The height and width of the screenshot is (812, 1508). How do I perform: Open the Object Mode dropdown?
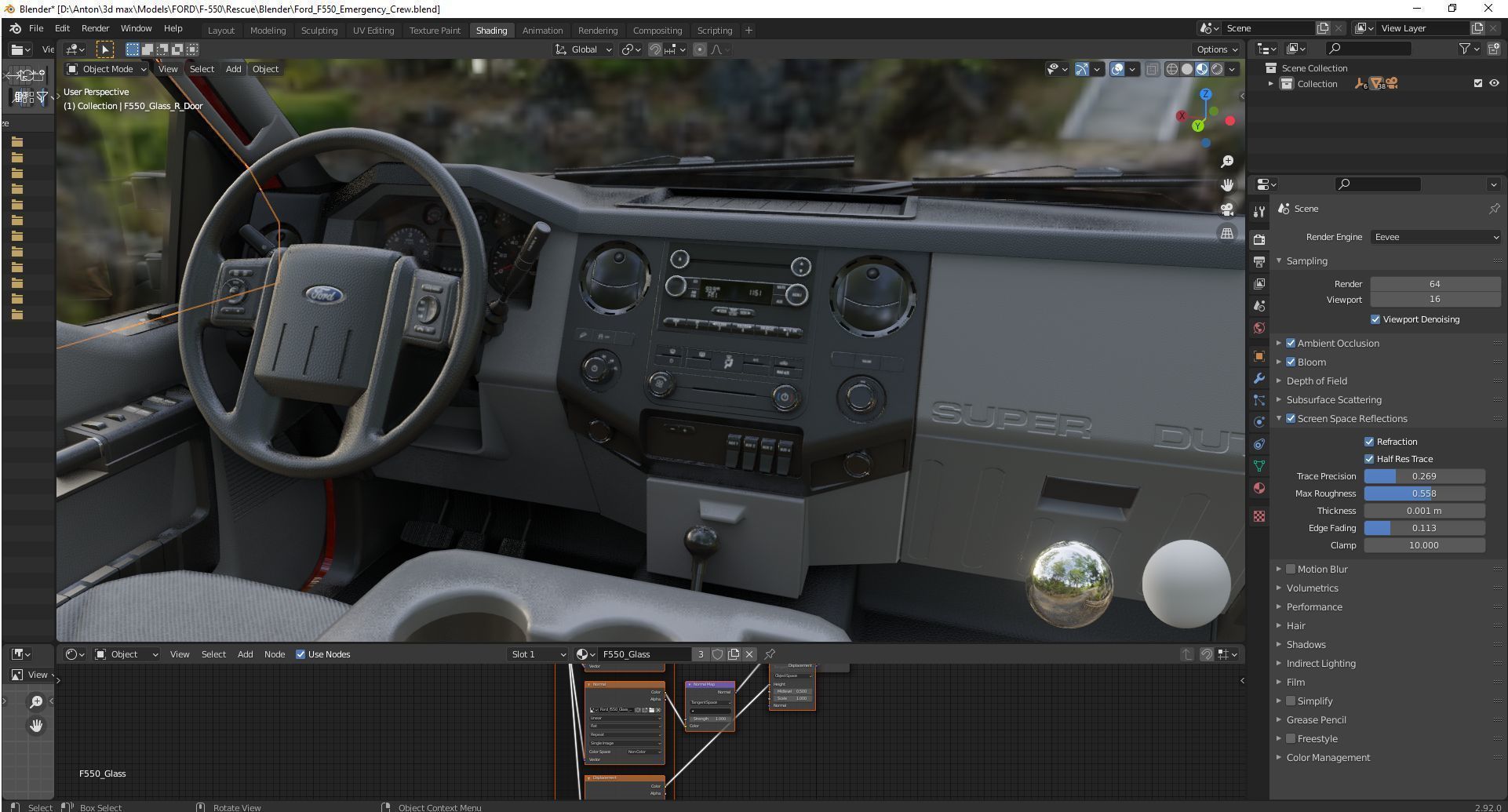click(x=107, y=69)
